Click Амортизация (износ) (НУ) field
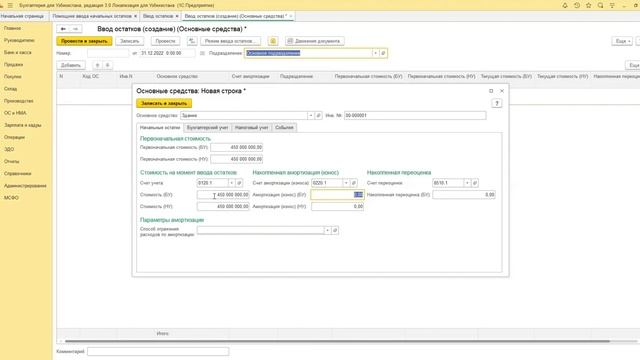This screenshot has width=640, height=360. coord(337,207)
